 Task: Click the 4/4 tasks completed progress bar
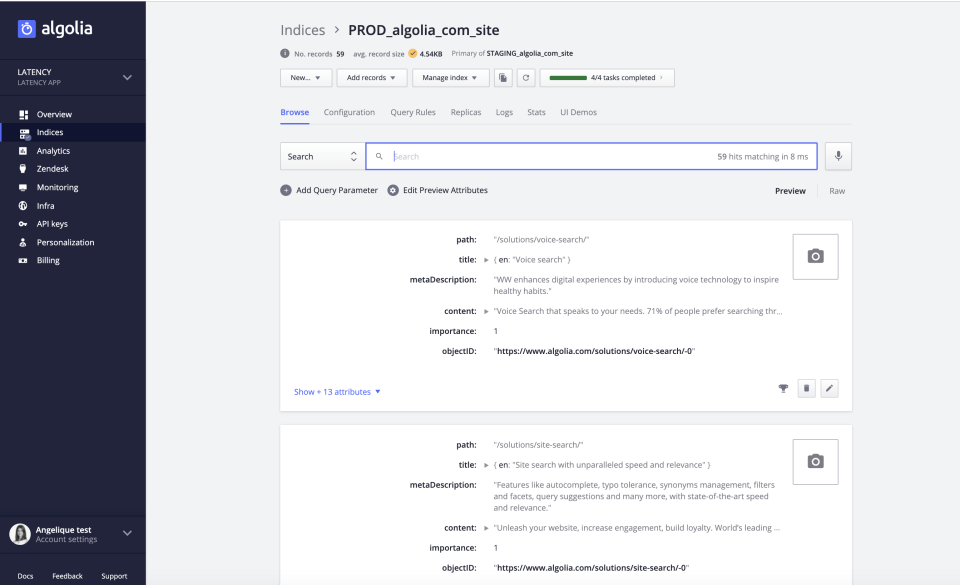[607, 77]
